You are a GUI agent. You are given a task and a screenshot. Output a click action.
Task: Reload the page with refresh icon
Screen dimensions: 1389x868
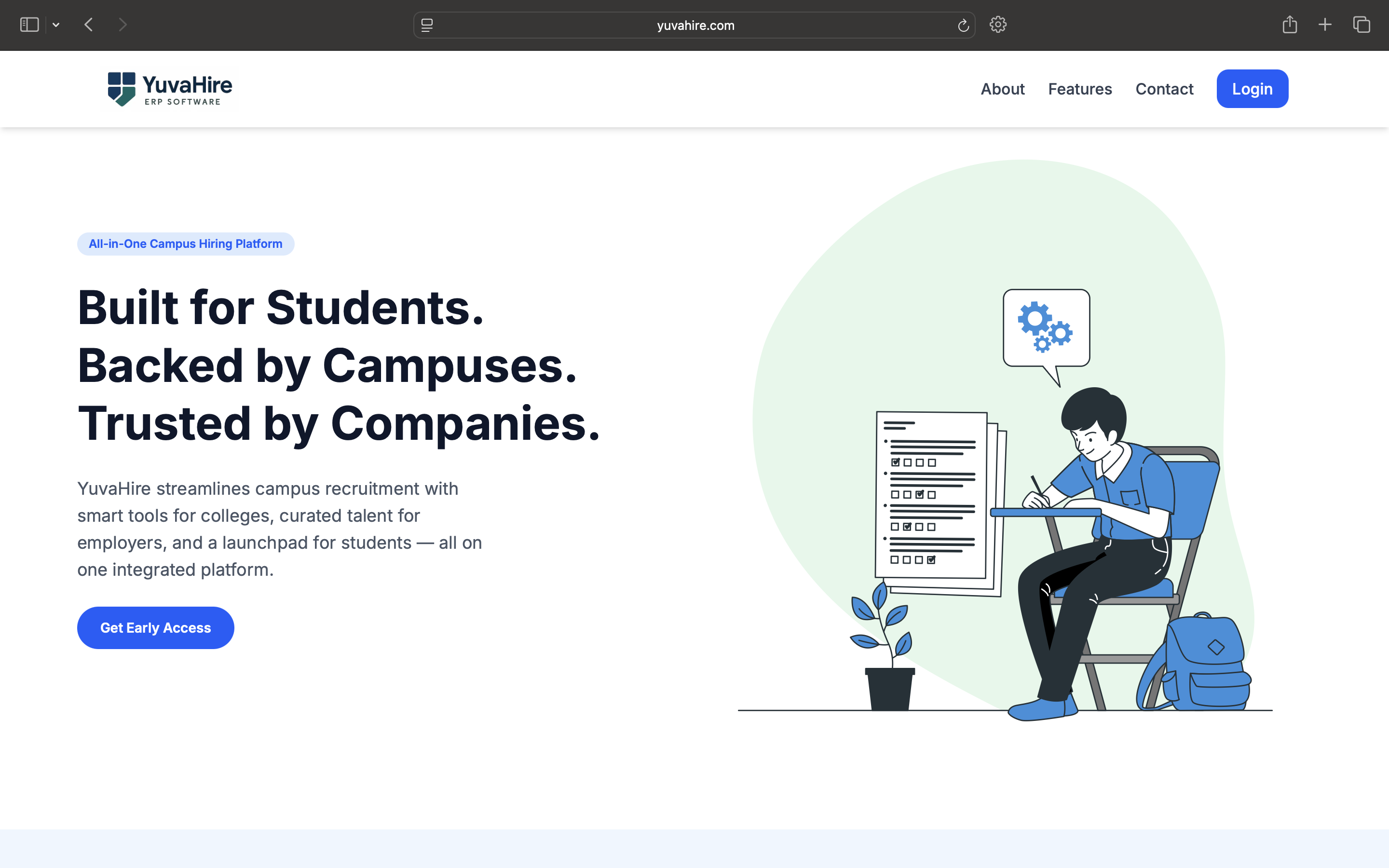pos(963,25)
